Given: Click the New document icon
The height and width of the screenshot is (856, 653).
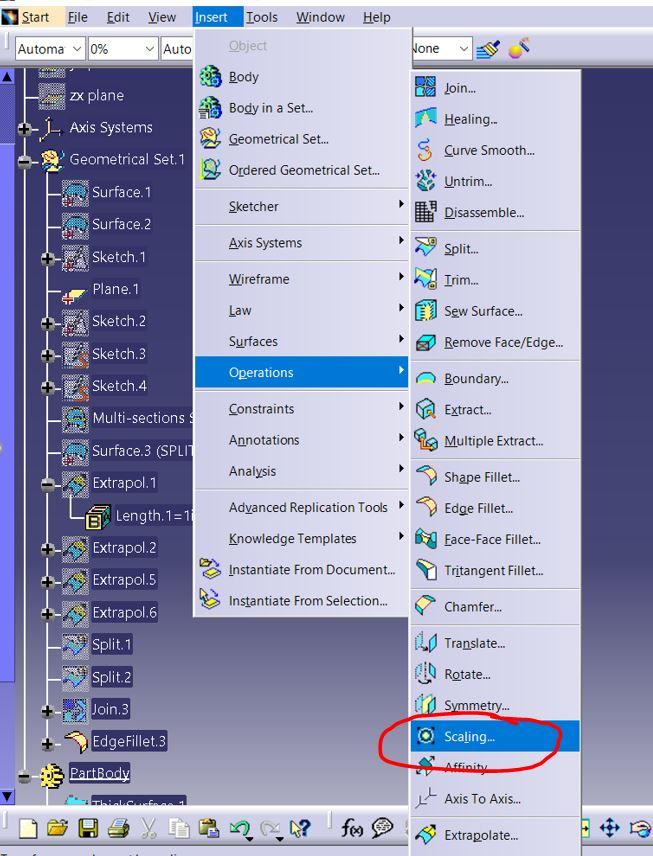Looking at the screenshot, I should pyautogui.click(x=29, y=828).
